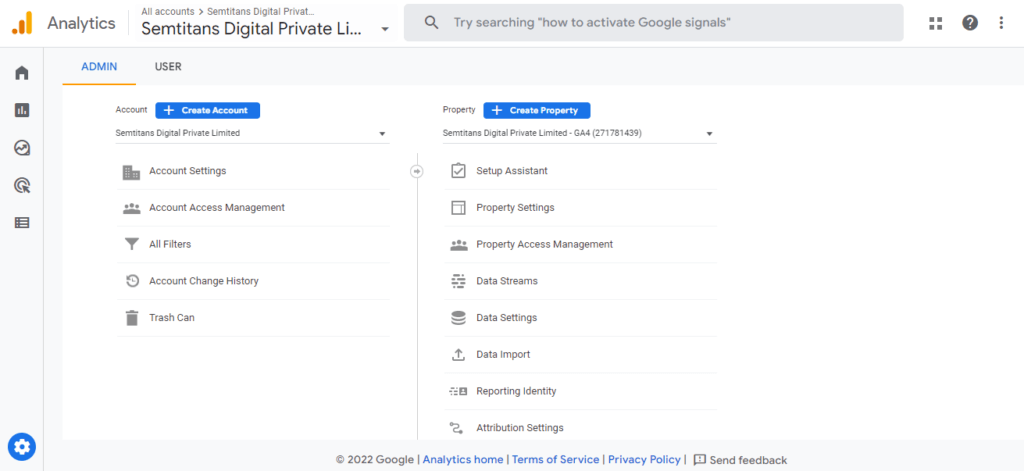Click the Admin gear icon at bottom left

[22, 447]
